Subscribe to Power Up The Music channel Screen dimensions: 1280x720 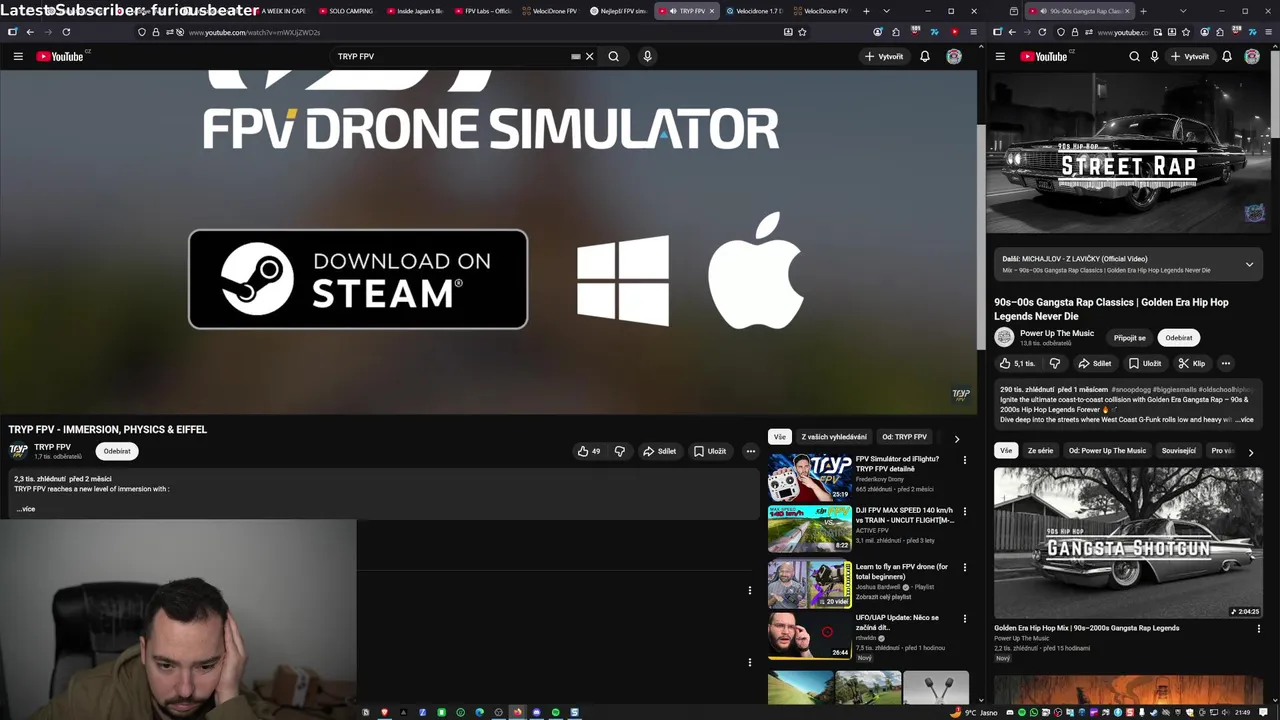[x=1179, y=338]
